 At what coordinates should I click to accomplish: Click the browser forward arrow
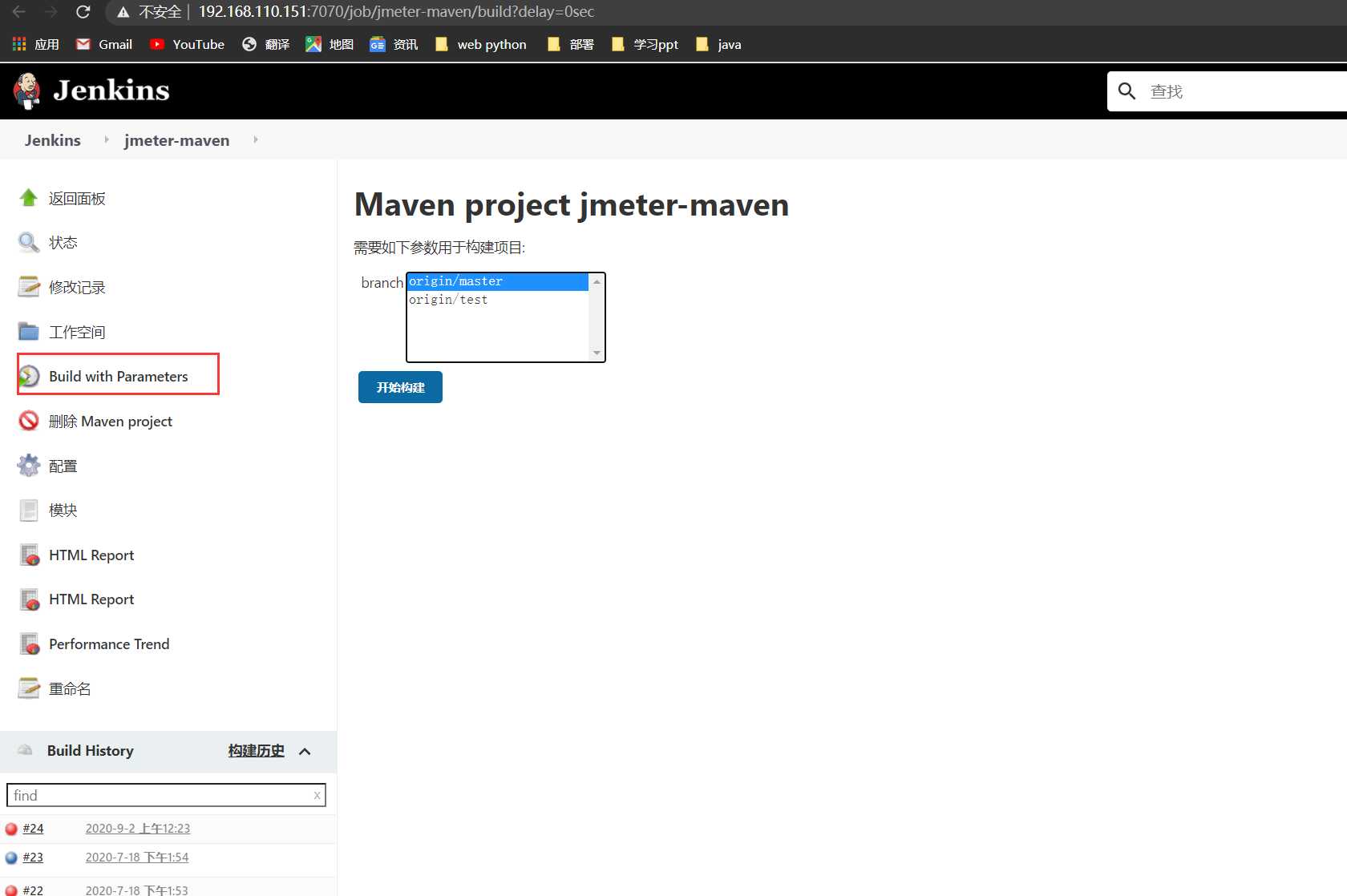pyautogui.click(x=51, y=12)
